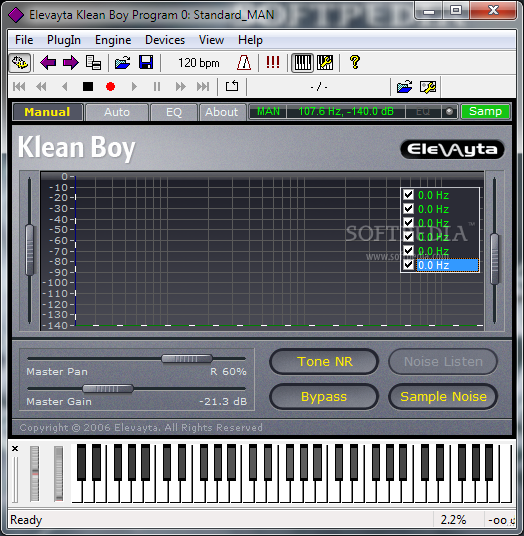Screen dimensions: 524x536
Task: Toggle the loop playback icon
Action: [232, 86]
